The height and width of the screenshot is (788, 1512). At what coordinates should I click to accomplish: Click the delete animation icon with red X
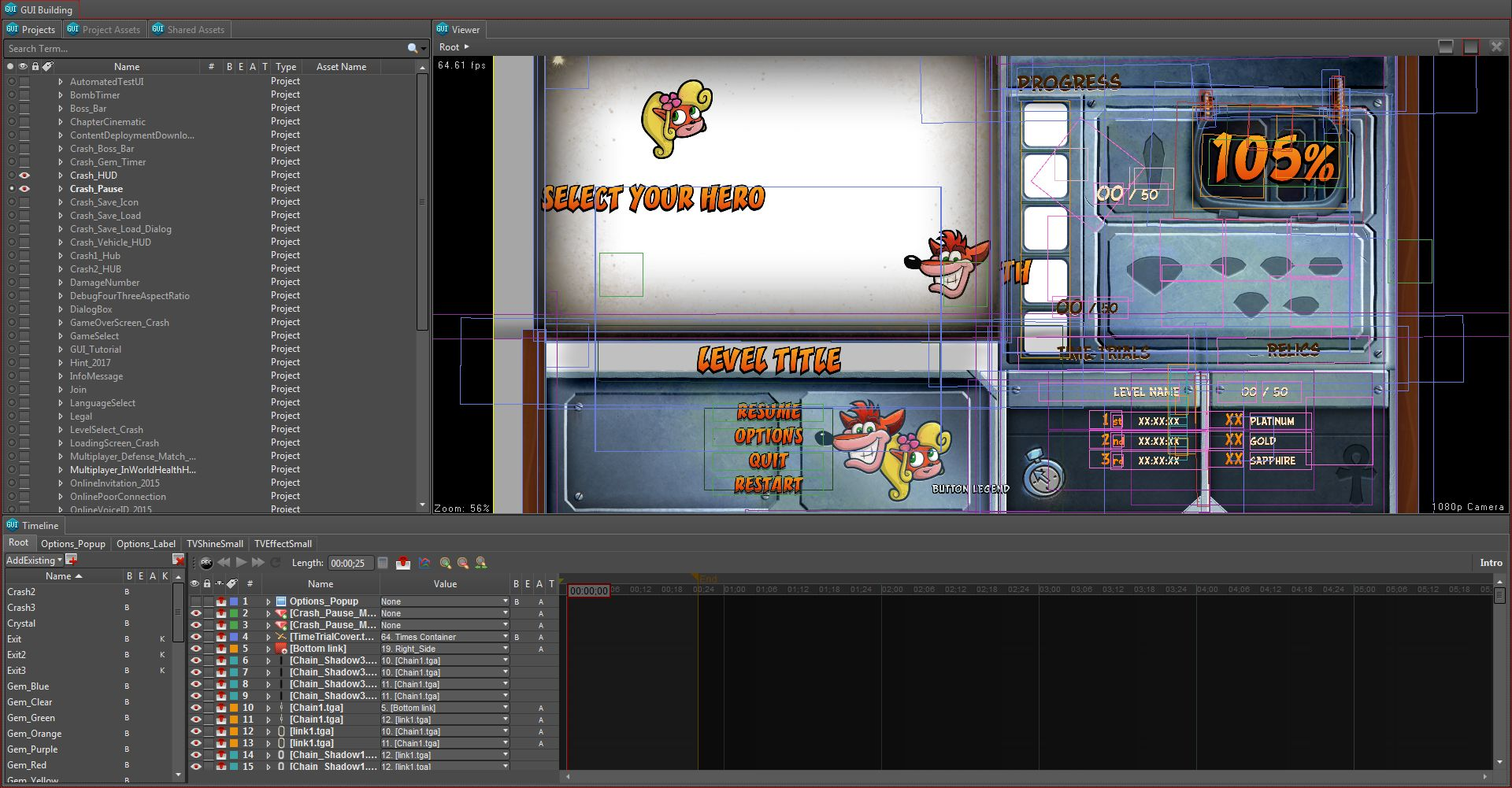coord(178,560)
